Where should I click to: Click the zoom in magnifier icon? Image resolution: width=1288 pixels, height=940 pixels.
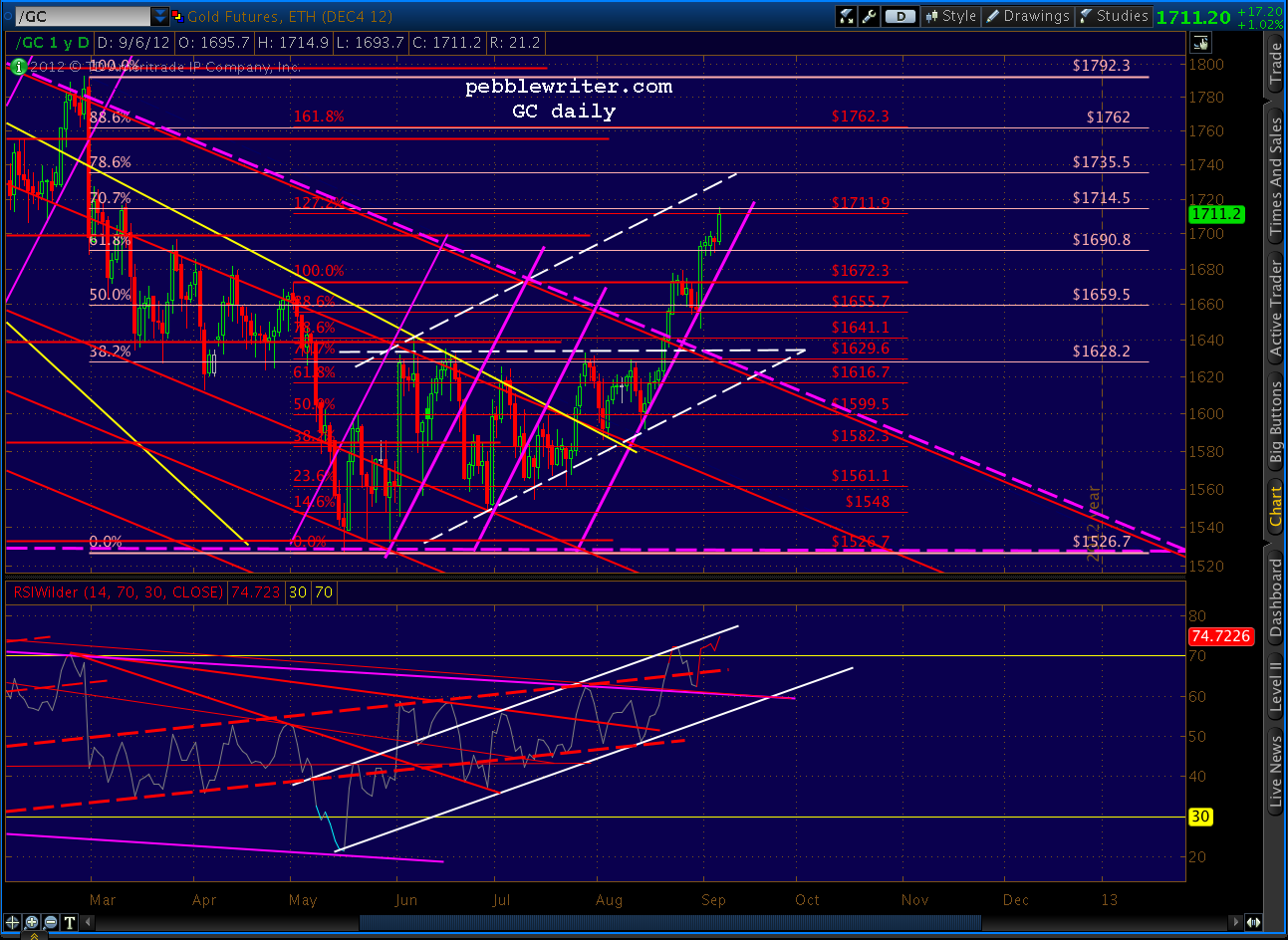coord(32,922)
